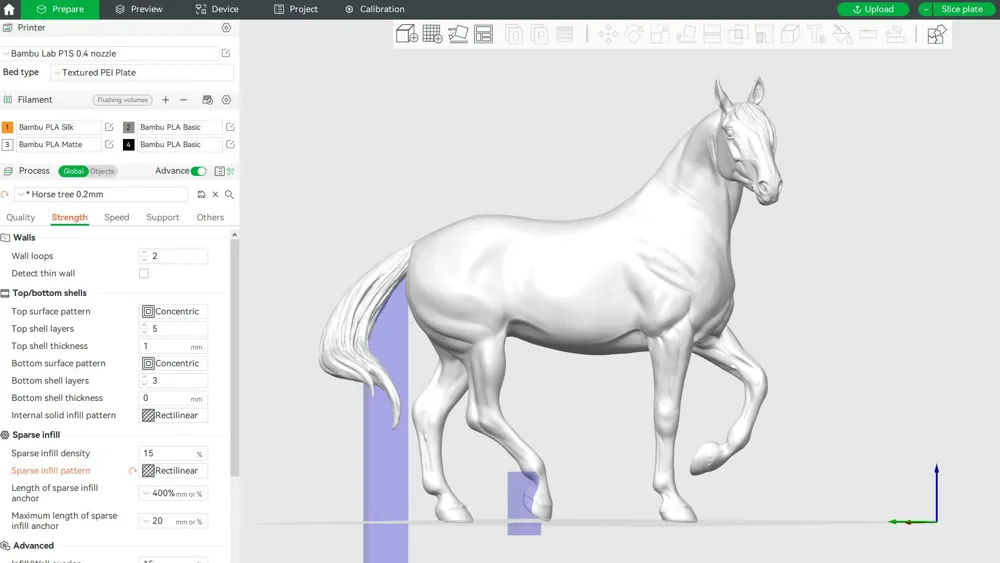Click the Upload button
1000x563 pixels.
873,9
